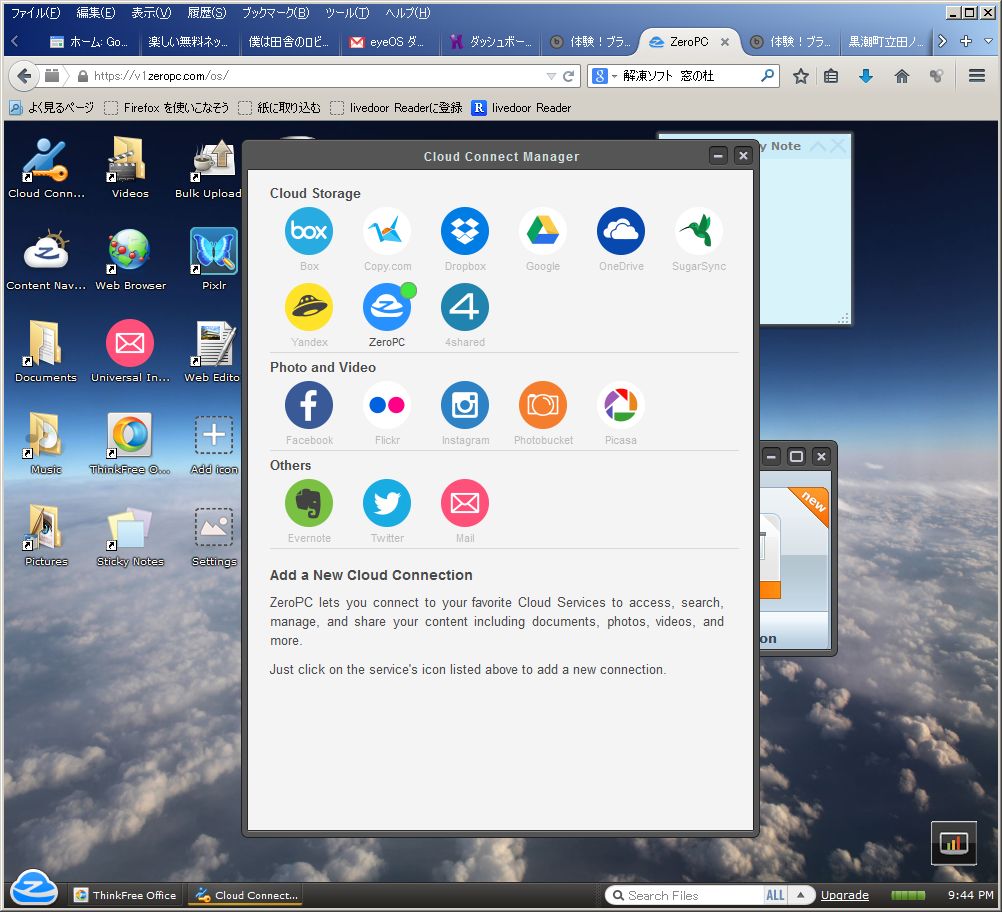Add SugarSync hummingbird connection
1002x912 pixels.
[698, 231]
